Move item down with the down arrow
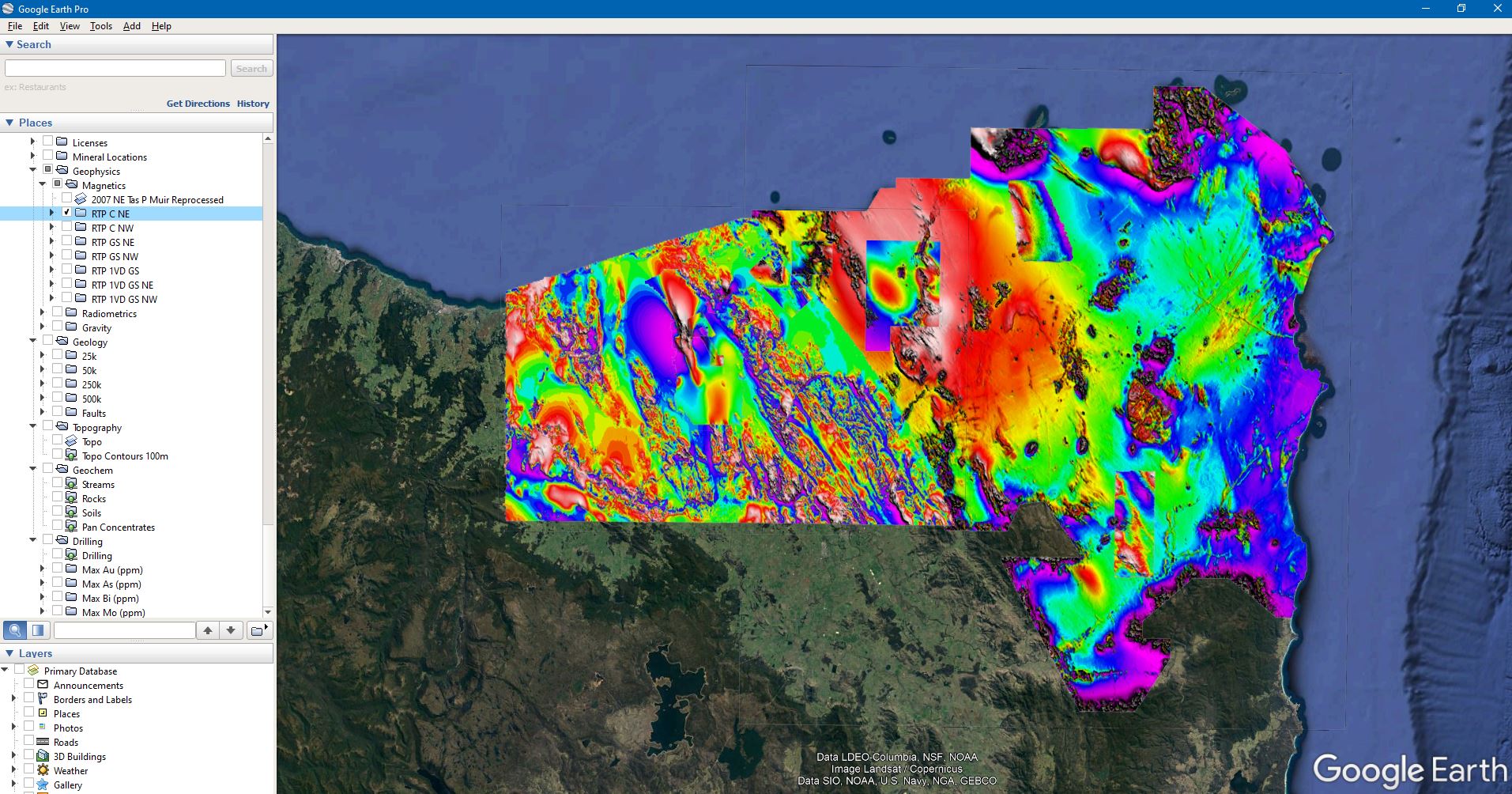Viewport: 1512px width, 794px height. coord(231,630)
